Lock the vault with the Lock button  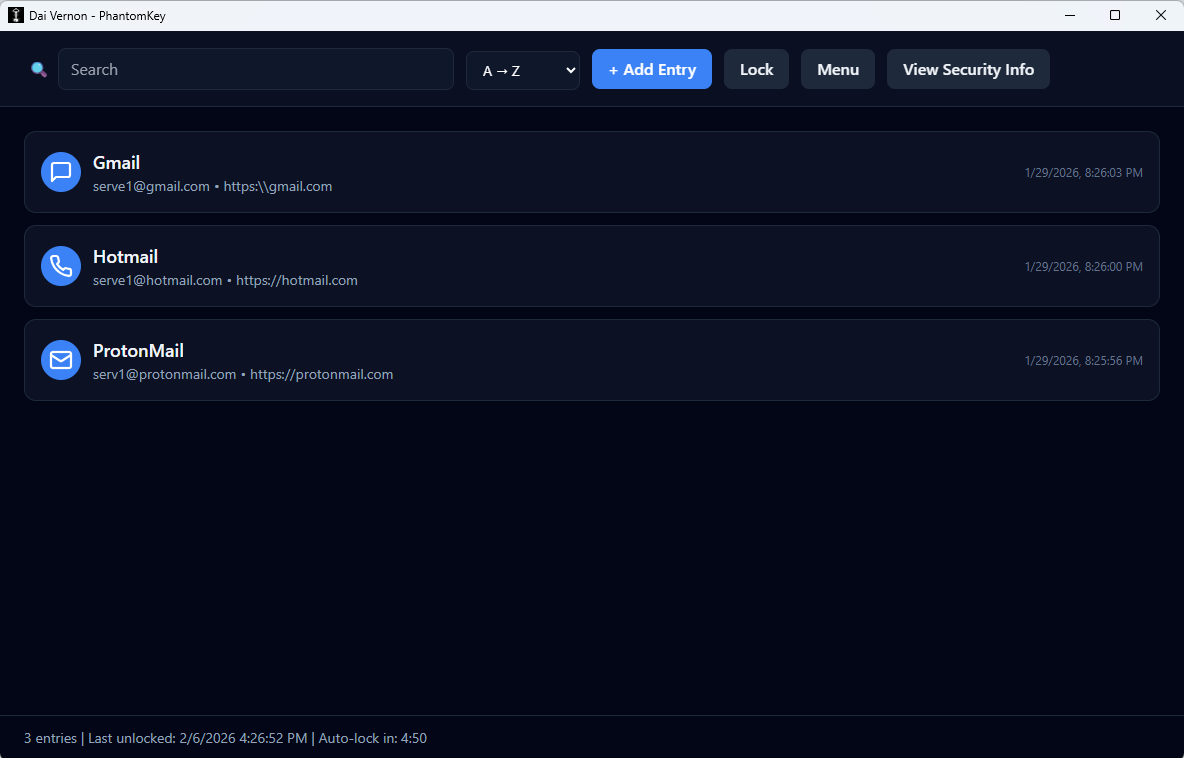756,69
